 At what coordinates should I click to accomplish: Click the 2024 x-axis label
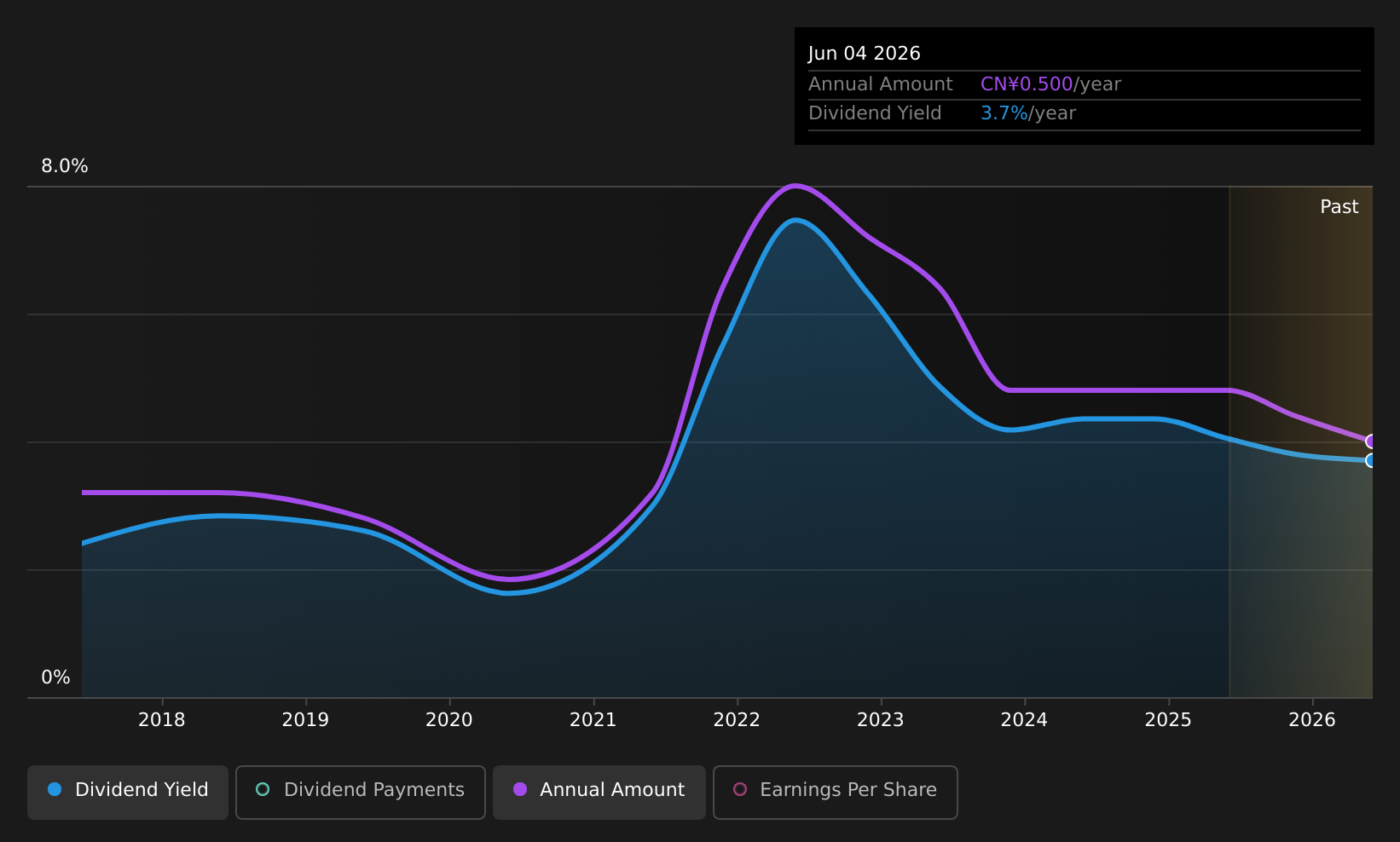[1024, 720]
